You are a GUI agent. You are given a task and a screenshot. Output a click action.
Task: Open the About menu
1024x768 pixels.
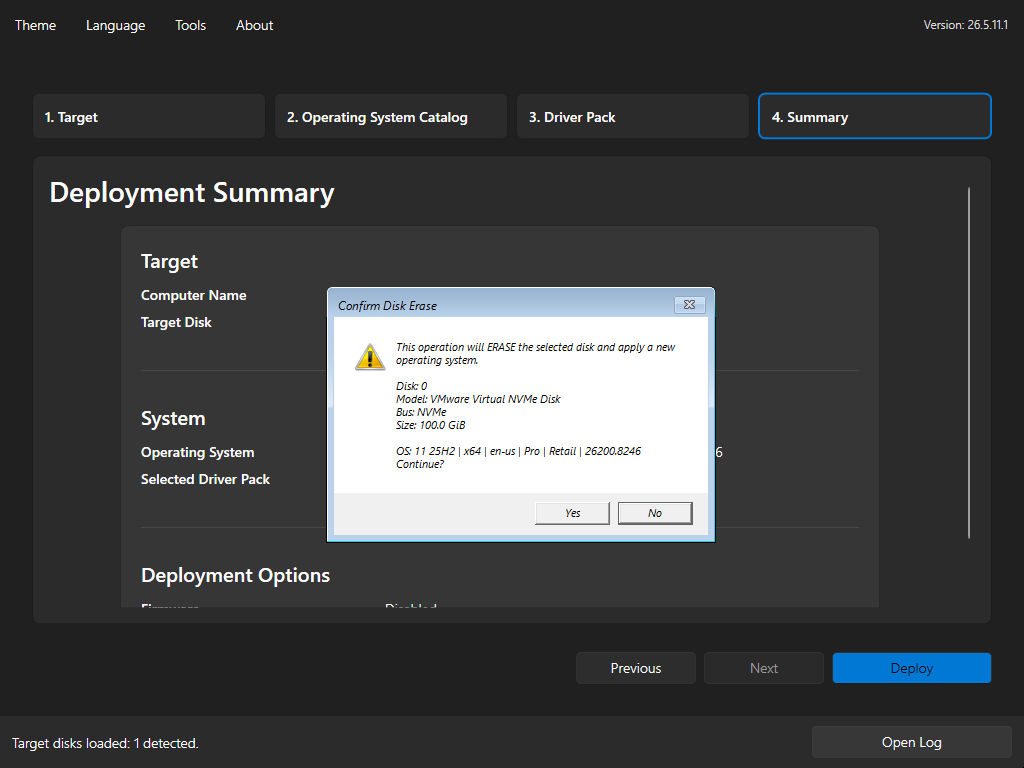[254, 25]
